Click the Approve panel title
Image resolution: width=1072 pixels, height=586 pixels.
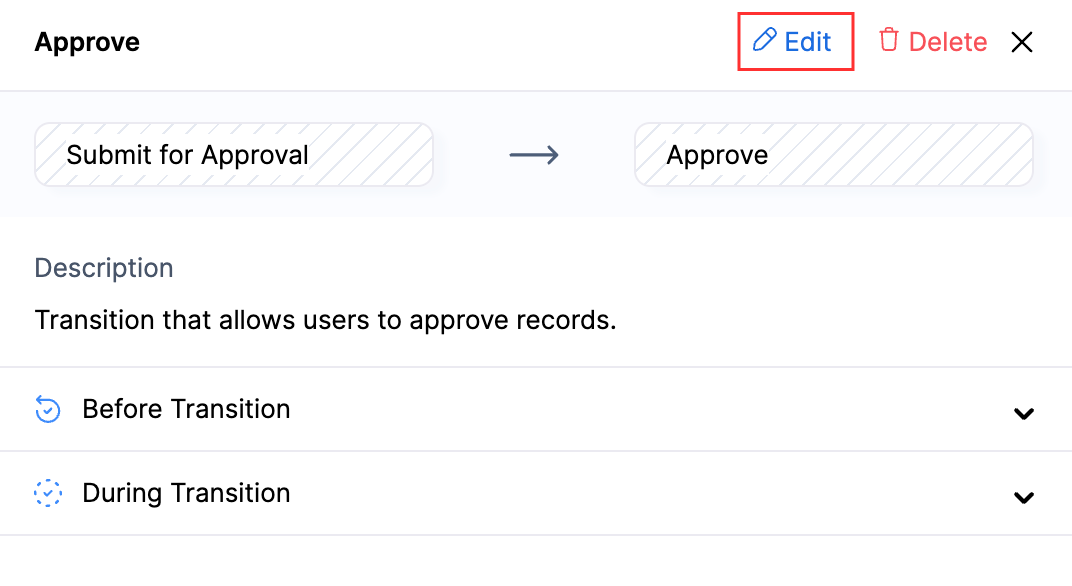point(87,42)
